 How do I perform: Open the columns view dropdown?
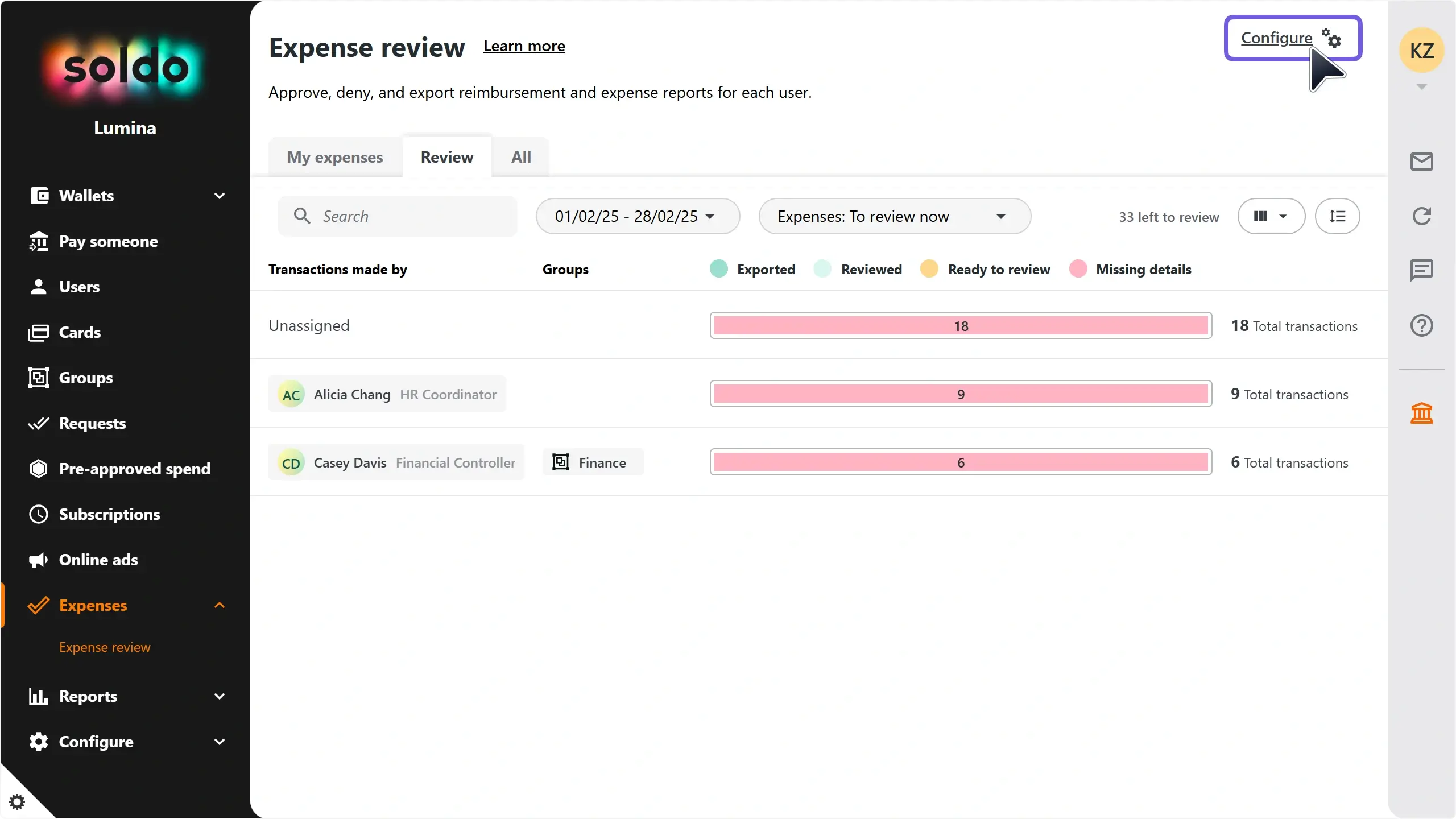coord(1271,216)
